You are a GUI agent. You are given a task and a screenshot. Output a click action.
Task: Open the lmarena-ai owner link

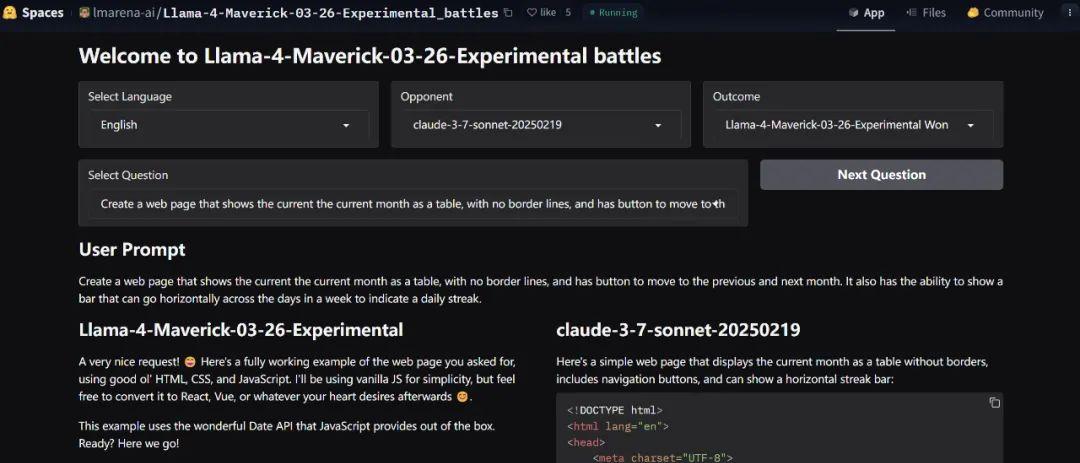click(126, 12)
